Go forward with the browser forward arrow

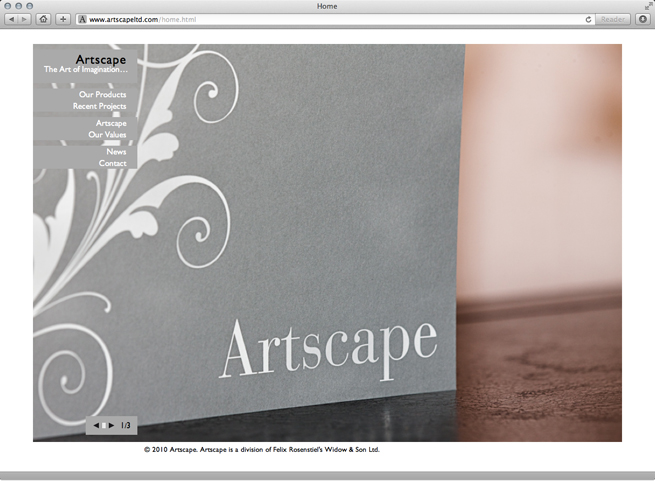[x=25, y=19]
